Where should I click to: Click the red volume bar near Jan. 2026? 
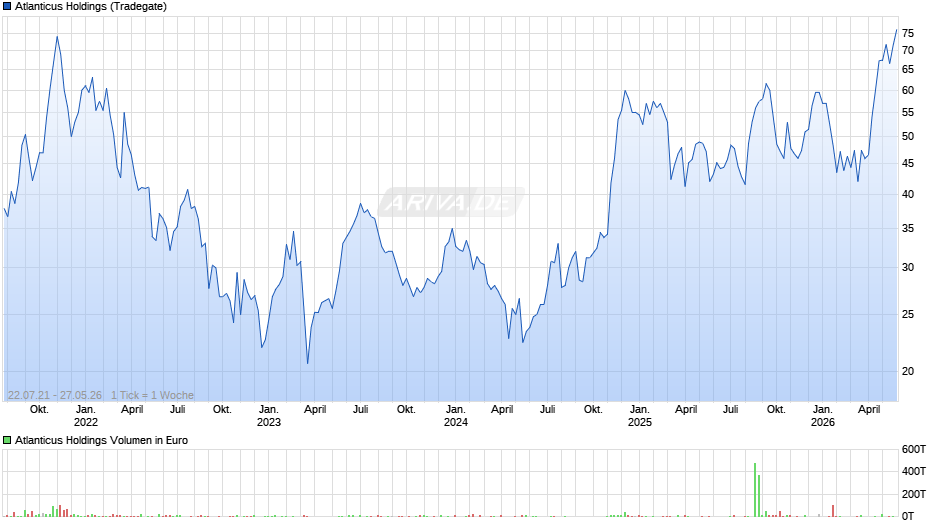tap(833, 510)
